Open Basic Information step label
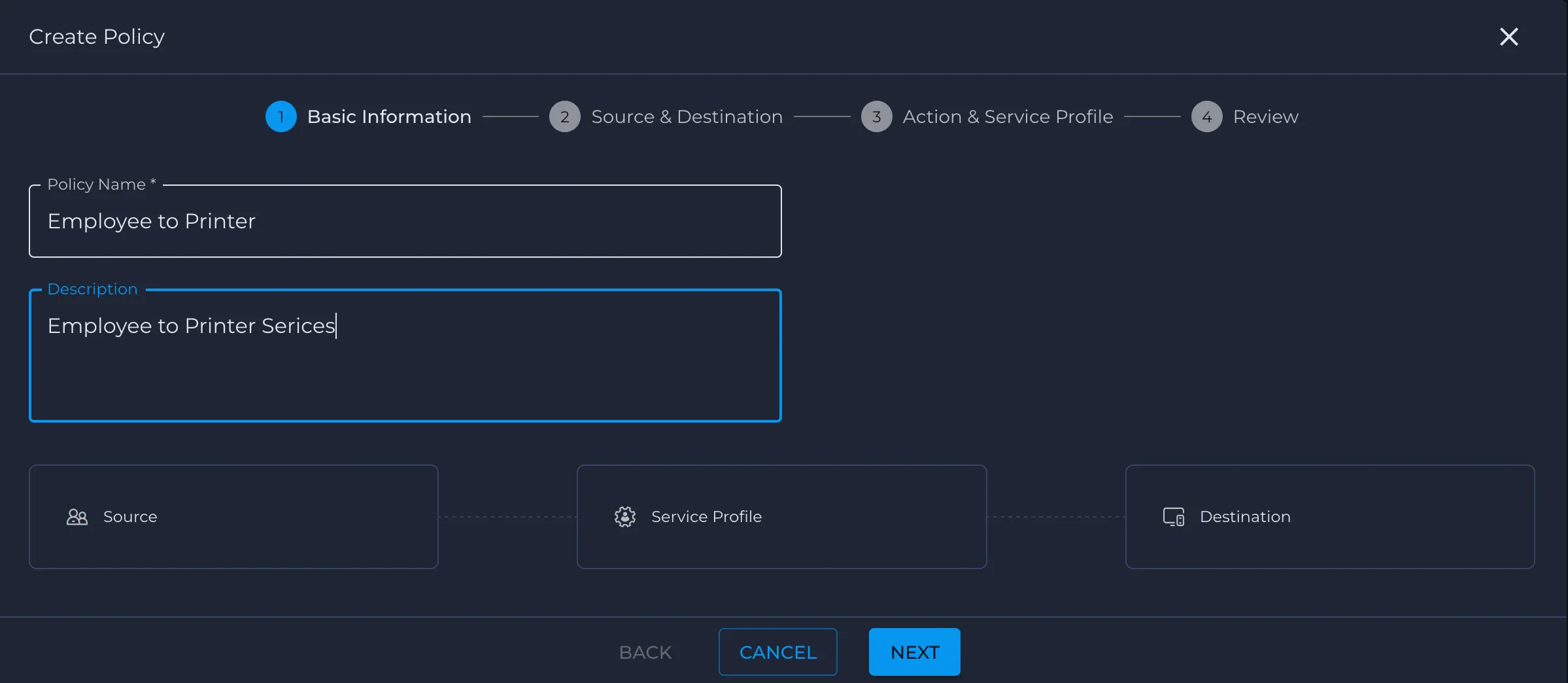1568x683 pixels. (x=390, y=116)
